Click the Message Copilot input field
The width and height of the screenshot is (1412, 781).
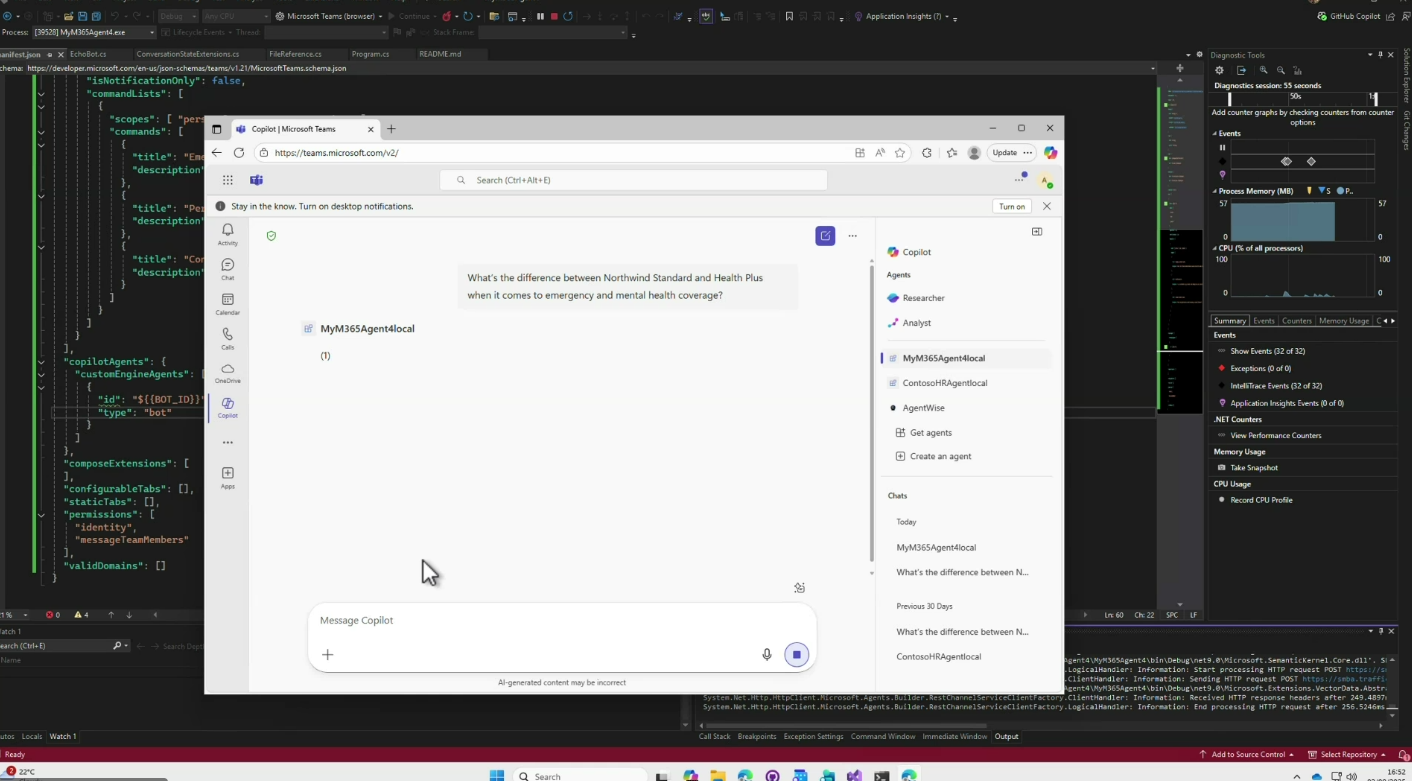click(562, 620)
